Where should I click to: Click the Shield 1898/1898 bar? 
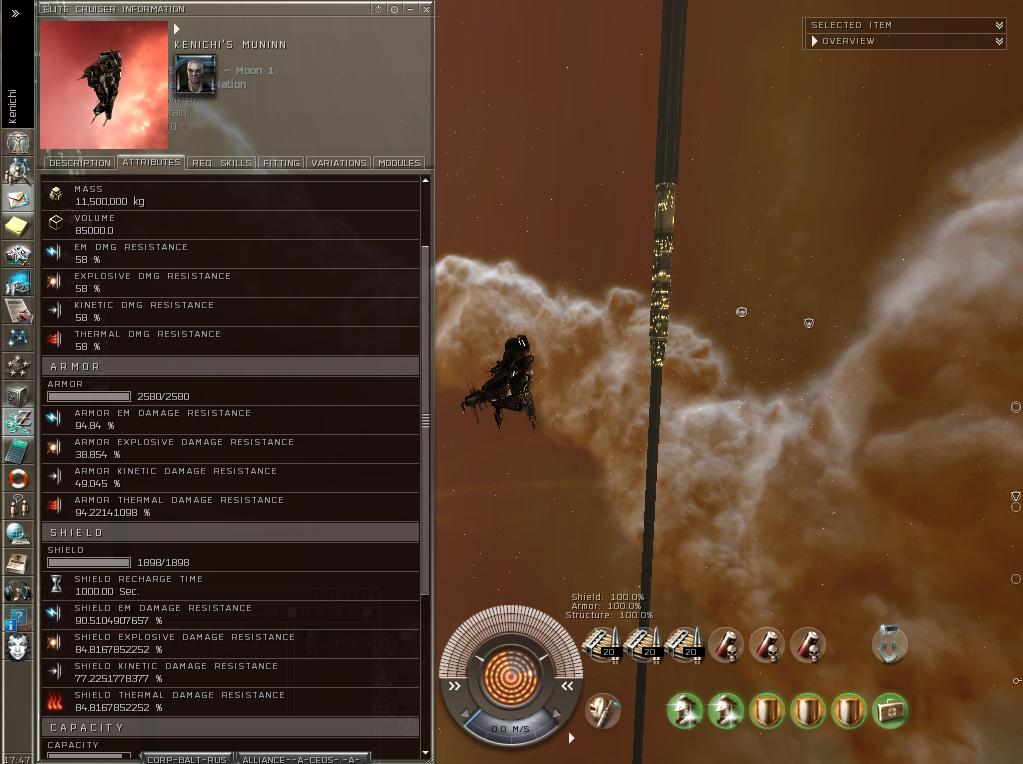[89, 562]
